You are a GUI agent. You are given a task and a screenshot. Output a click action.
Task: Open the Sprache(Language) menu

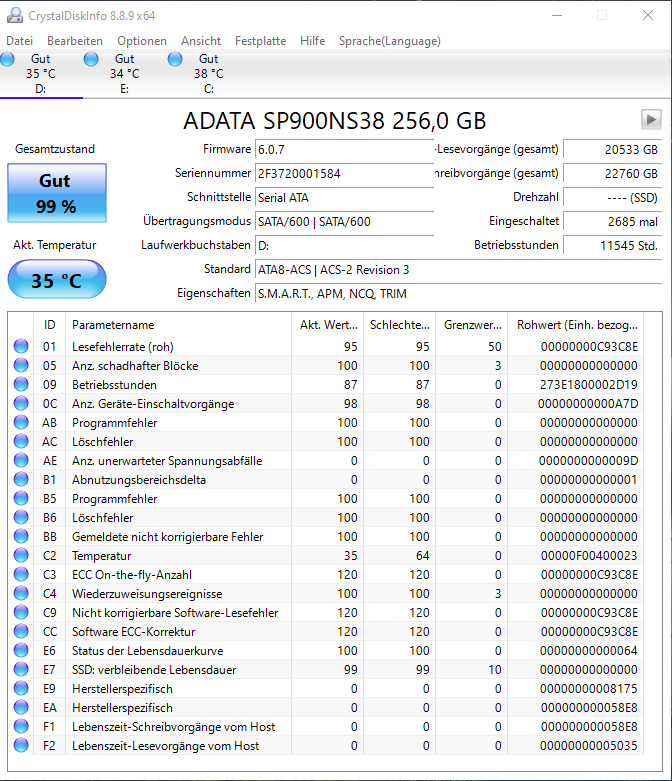[390, 41]
